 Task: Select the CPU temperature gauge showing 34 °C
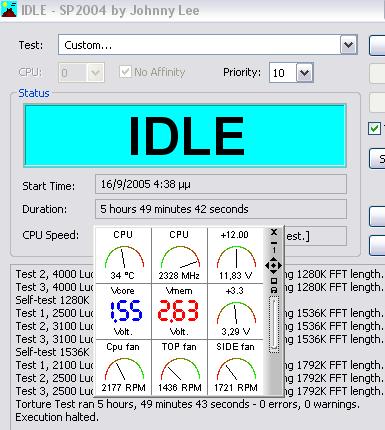[x=123, y=256]
